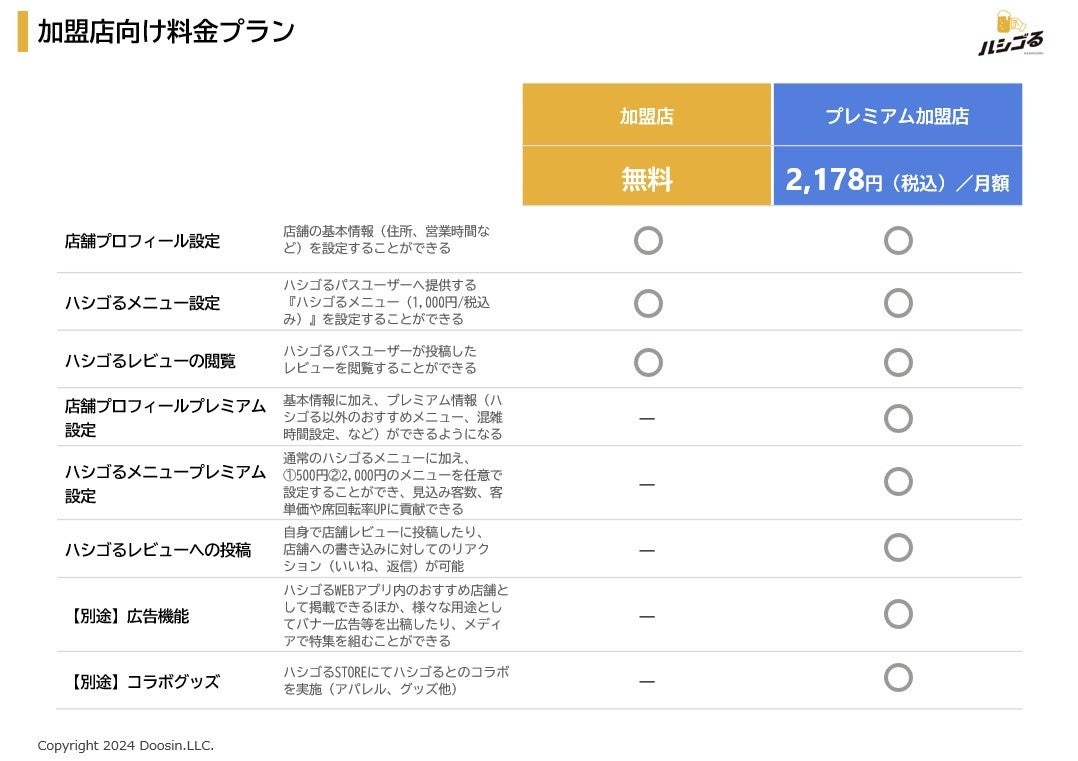Select the yellow 加盟店 plan header

tap(647, 115)
